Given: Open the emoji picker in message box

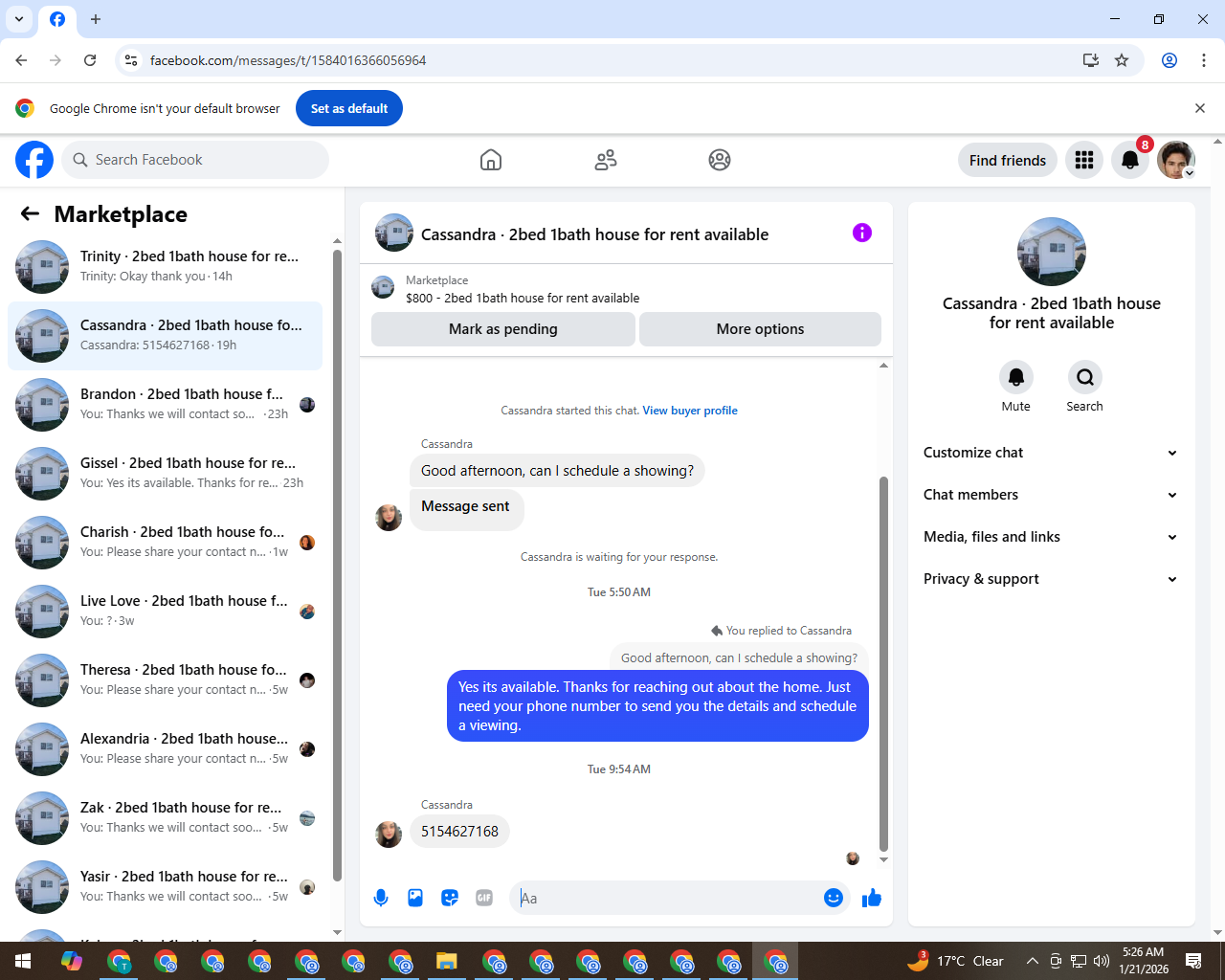Looking at the screenshot, I should (x=834, y=898).
